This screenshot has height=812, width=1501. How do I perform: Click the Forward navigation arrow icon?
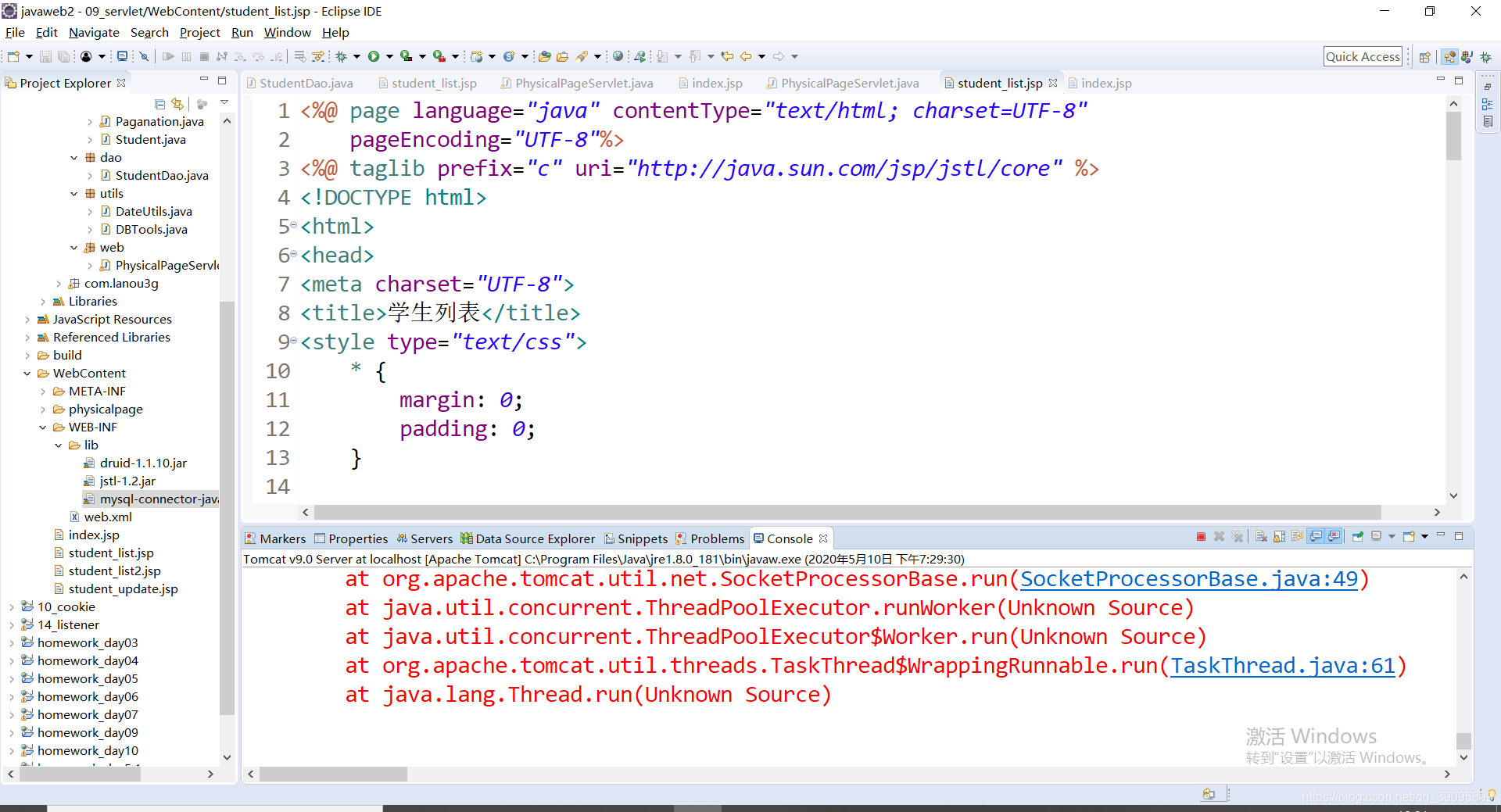click(778, 56)
